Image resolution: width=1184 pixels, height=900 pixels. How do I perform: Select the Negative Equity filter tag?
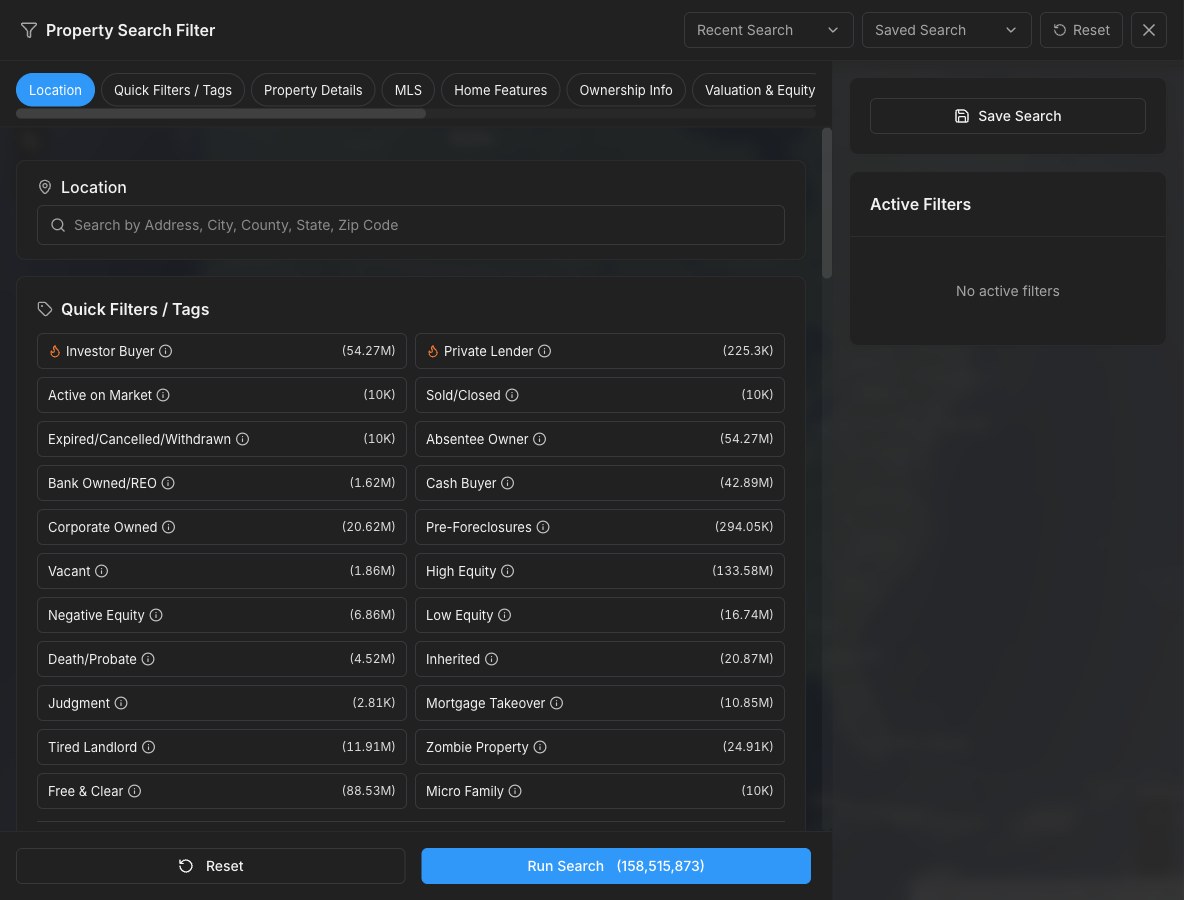point(222,615)
